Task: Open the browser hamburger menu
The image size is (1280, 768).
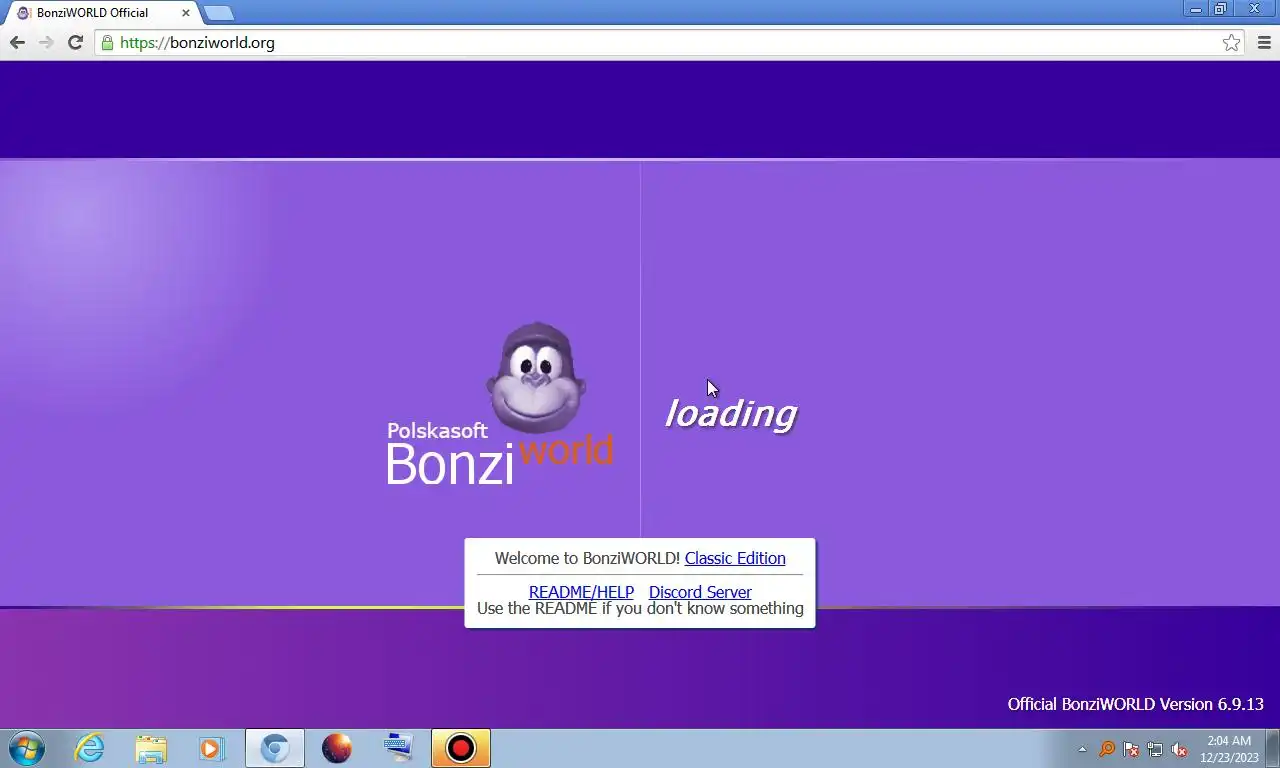Action: click(1264, 42)
